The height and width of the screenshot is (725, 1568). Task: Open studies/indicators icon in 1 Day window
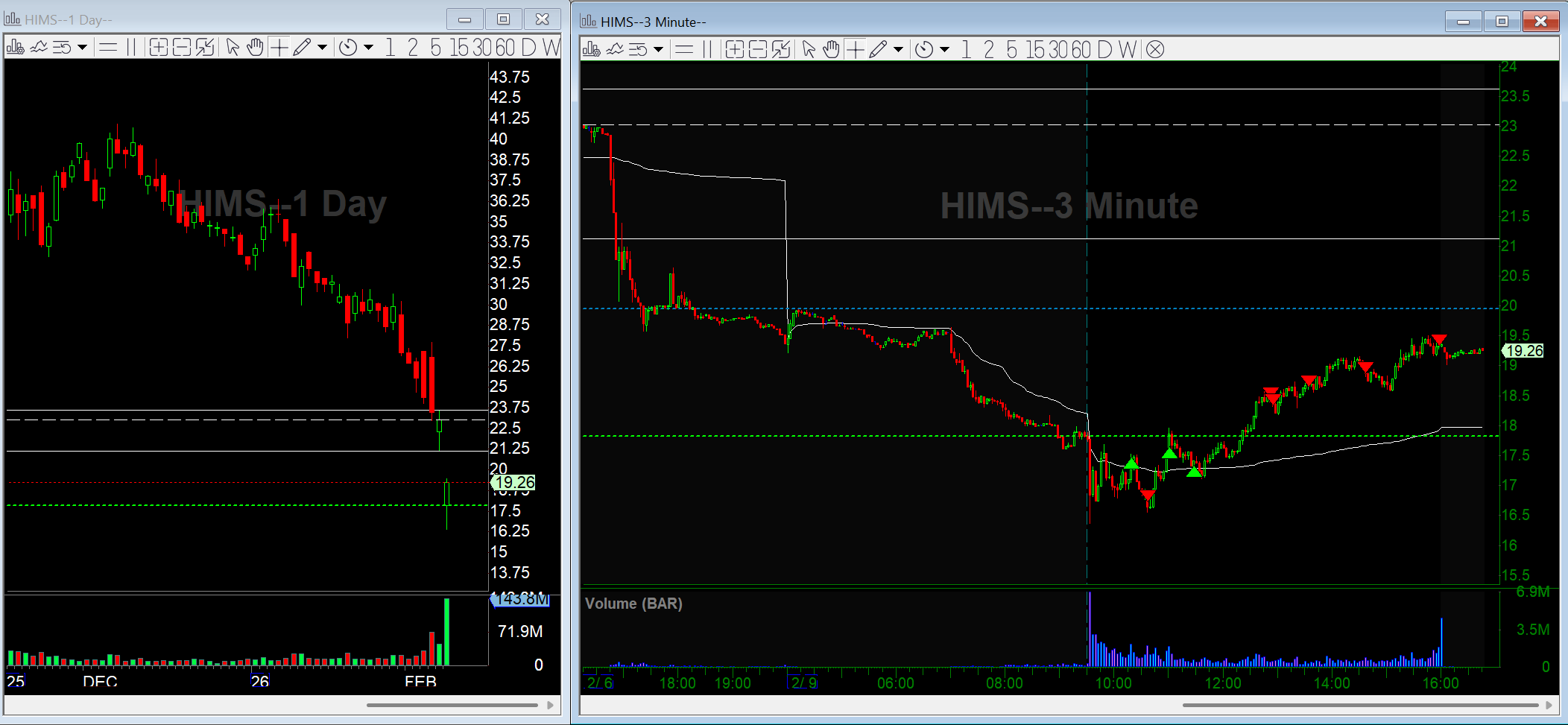(39, 48)
